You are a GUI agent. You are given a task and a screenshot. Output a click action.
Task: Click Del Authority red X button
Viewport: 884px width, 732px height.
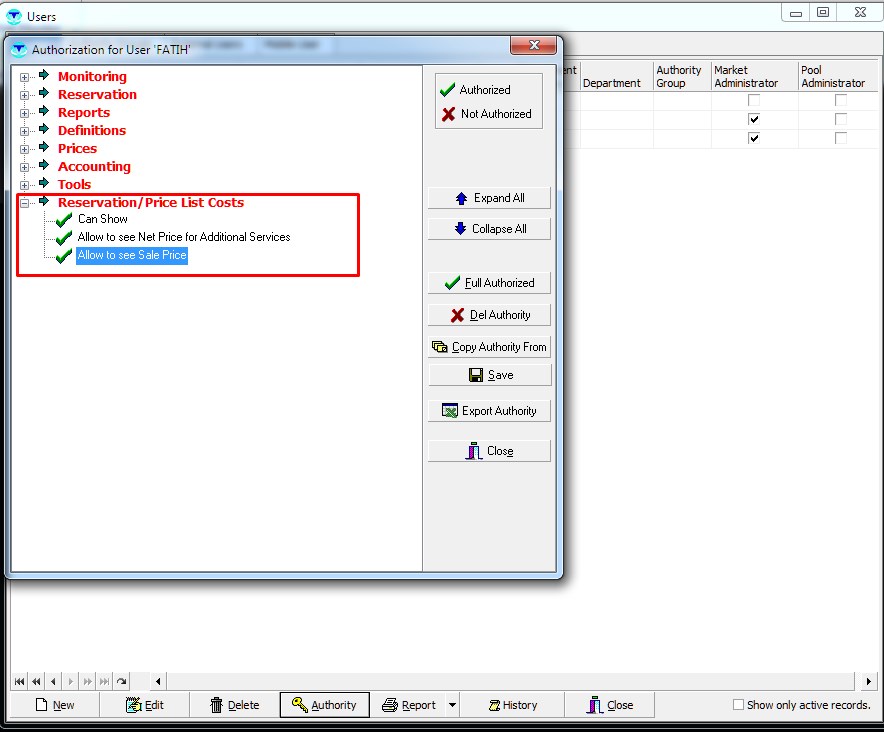[x=489, y=315]
